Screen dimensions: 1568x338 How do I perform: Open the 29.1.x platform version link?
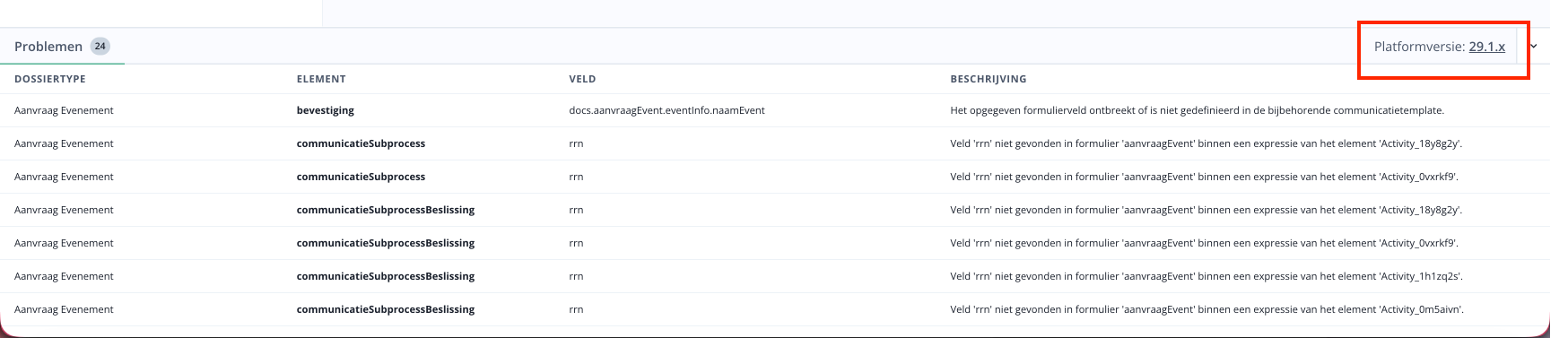1486,47
